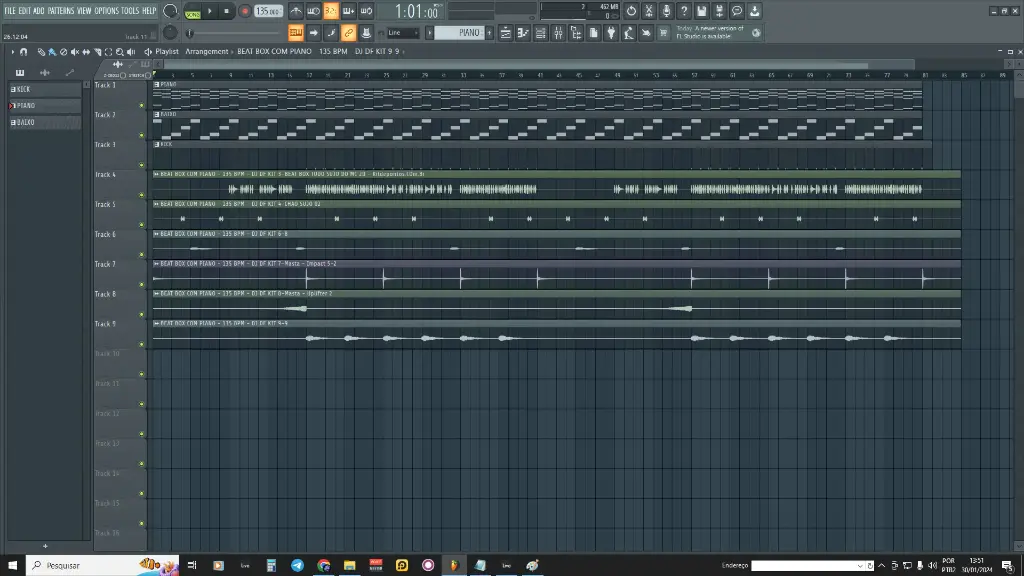Open the help question mark icon
Image resolution: width=1024 pixels, height=576 pixels.
[684, 11]
